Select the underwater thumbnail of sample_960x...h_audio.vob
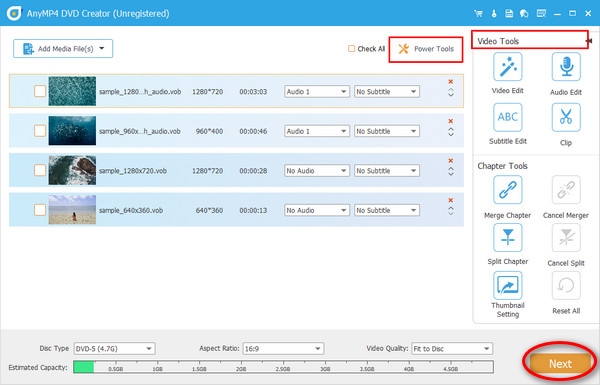600x385 pixels. (x=72, y=131)
